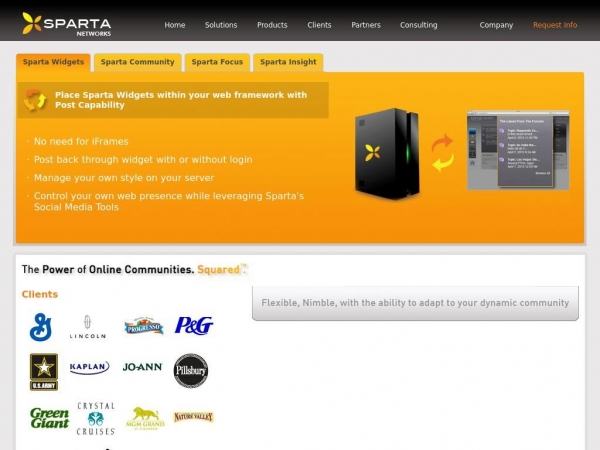
Task: Click the Crystal Cruises logo
Action: 96,419
